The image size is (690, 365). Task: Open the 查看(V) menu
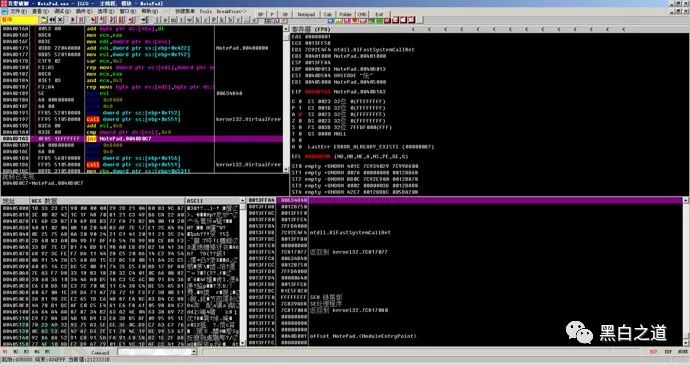(40, 11)
